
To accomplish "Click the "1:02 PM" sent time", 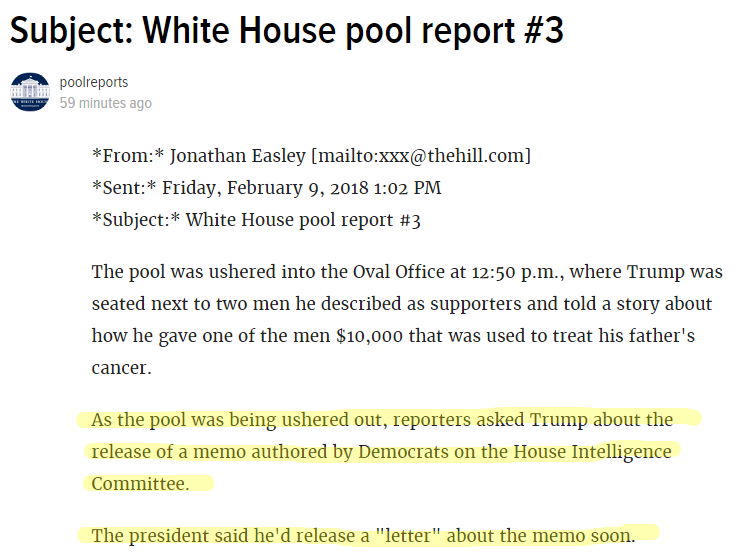I will click(x=408, y=188).
